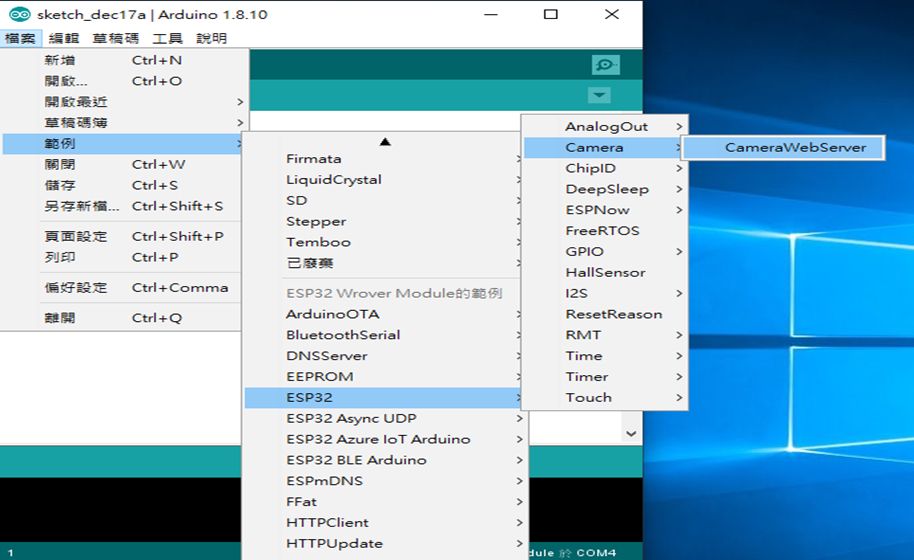The height and width of the screenshot is (560, 914).
Task: Select the Camera submenu entry
Action: (603, 148)
